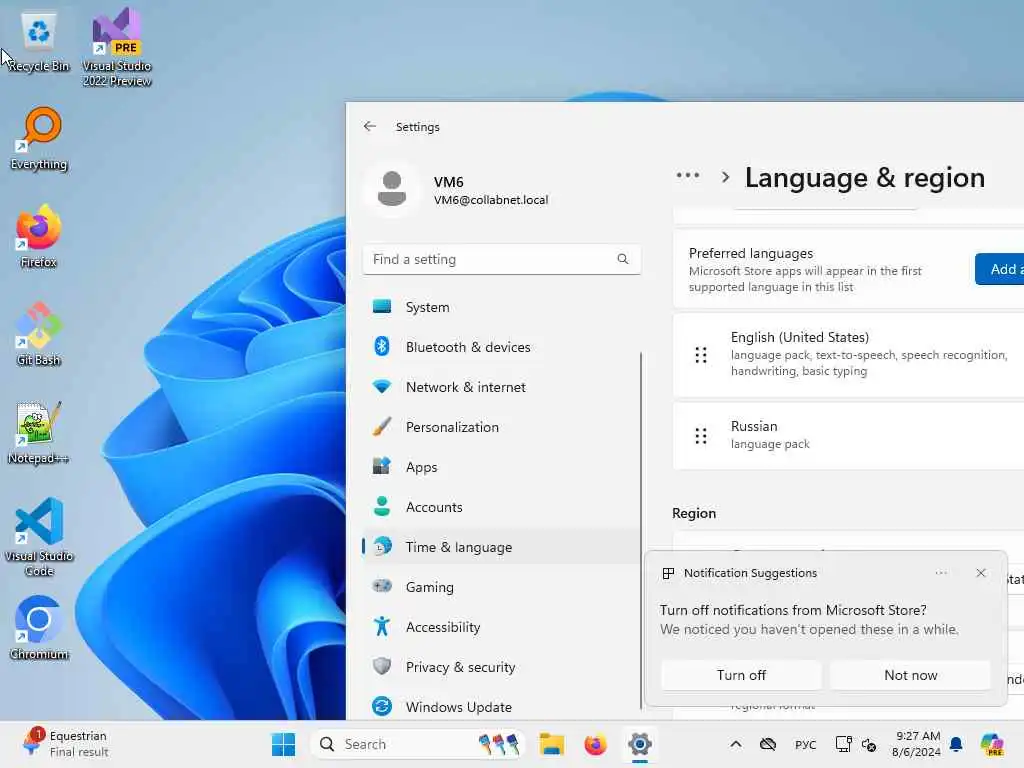Go to Accessibility settings
Image resolution: width=1024 pixels, height=768 pixels.
tap(501, 627)
